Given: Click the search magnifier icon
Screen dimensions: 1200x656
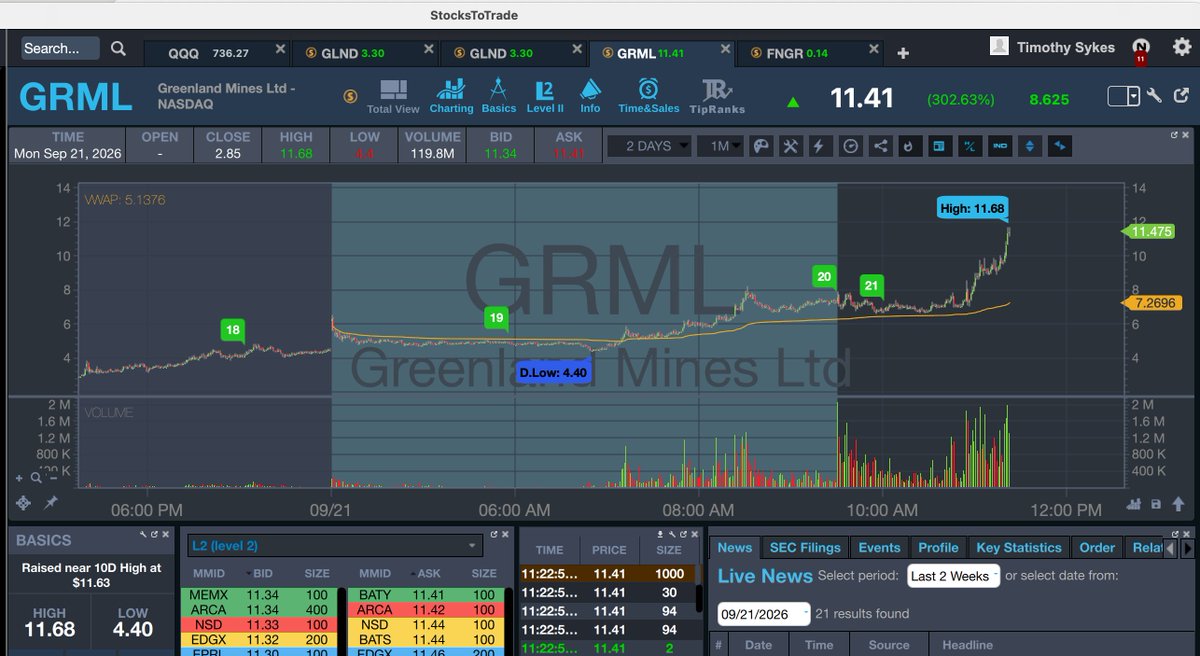Looking at the screenshot, I should [118, 48].
